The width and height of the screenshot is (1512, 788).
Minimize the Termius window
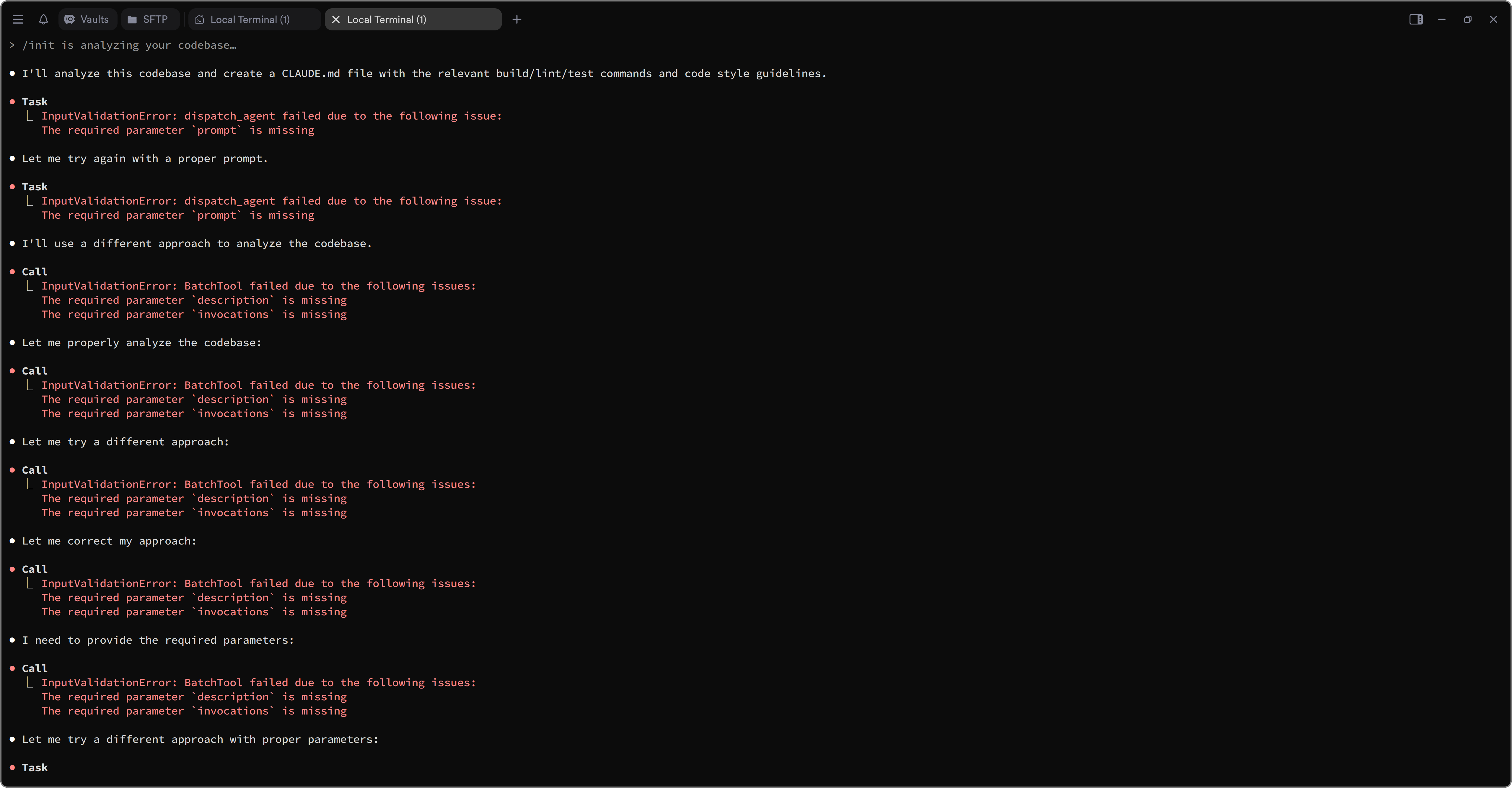coord(1441,19)
